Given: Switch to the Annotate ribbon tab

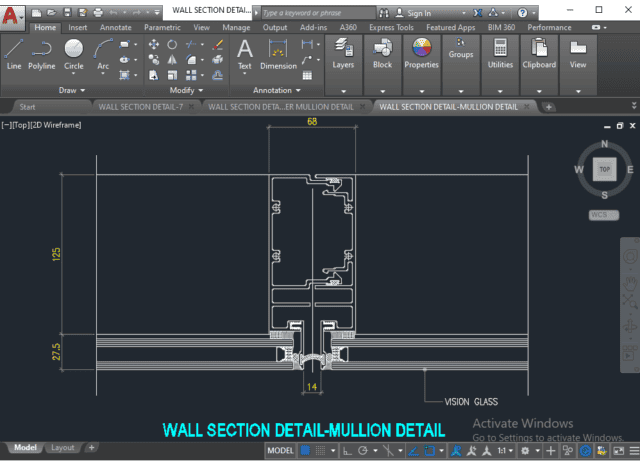Looking at the screenshot, I should pos(115,28).
